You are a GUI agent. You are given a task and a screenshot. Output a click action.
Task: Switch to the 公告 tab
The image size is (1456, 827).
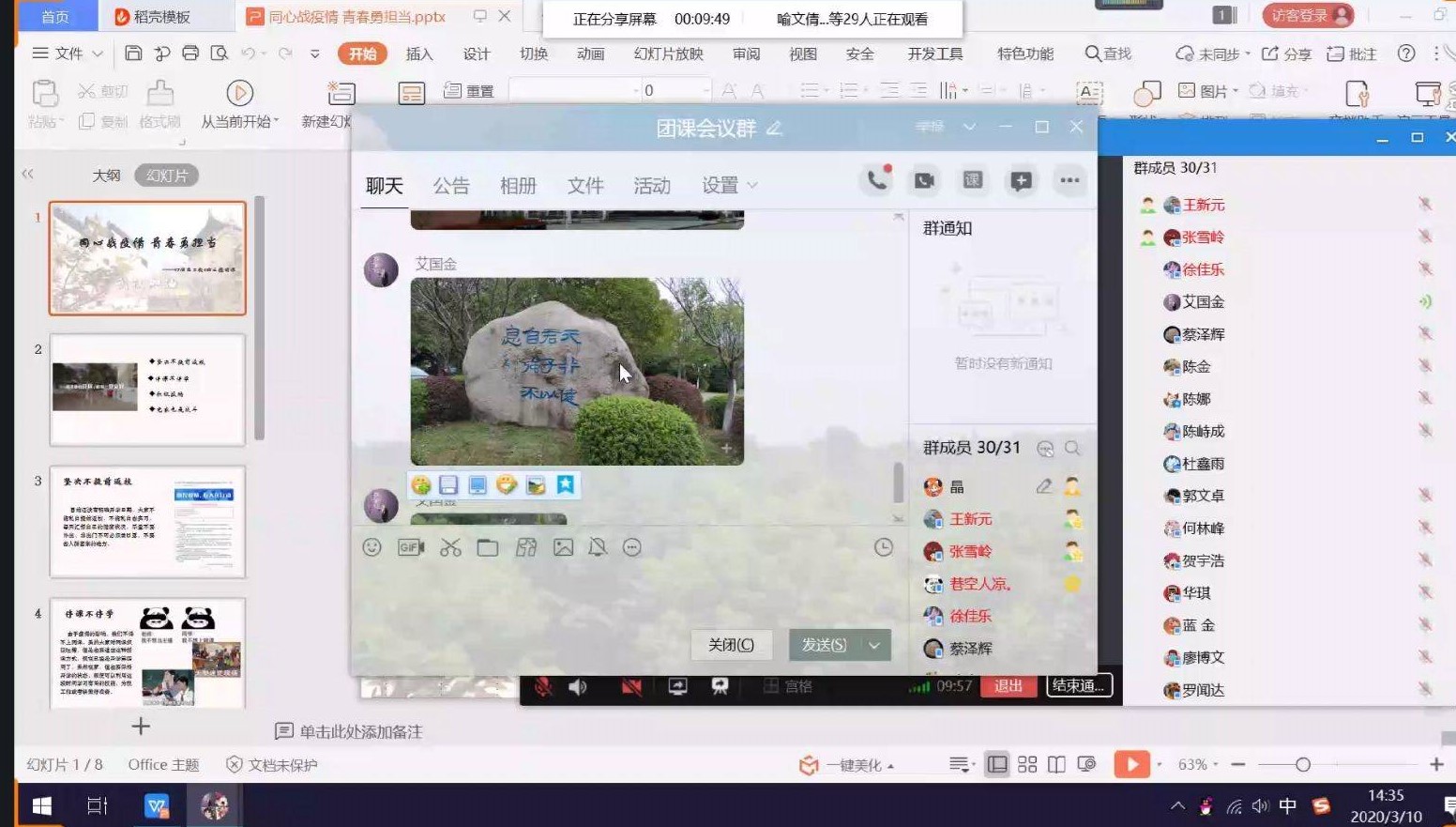tap(450, 186)
